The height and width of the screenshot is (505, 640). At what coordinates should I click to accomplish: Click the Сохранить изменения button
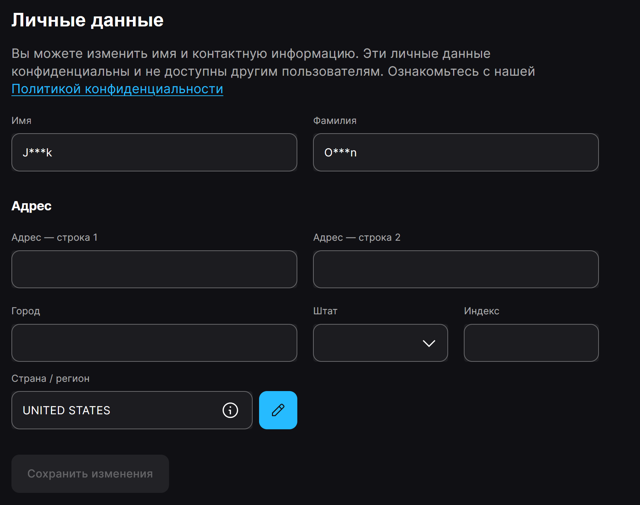coord(90,474)
